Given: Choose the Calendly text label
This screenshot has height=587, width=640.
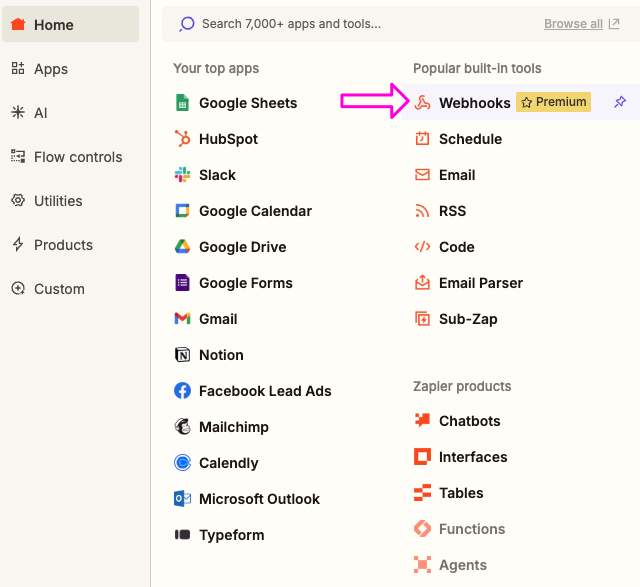Looking at the screenshot, I should [x=229, y=463].
